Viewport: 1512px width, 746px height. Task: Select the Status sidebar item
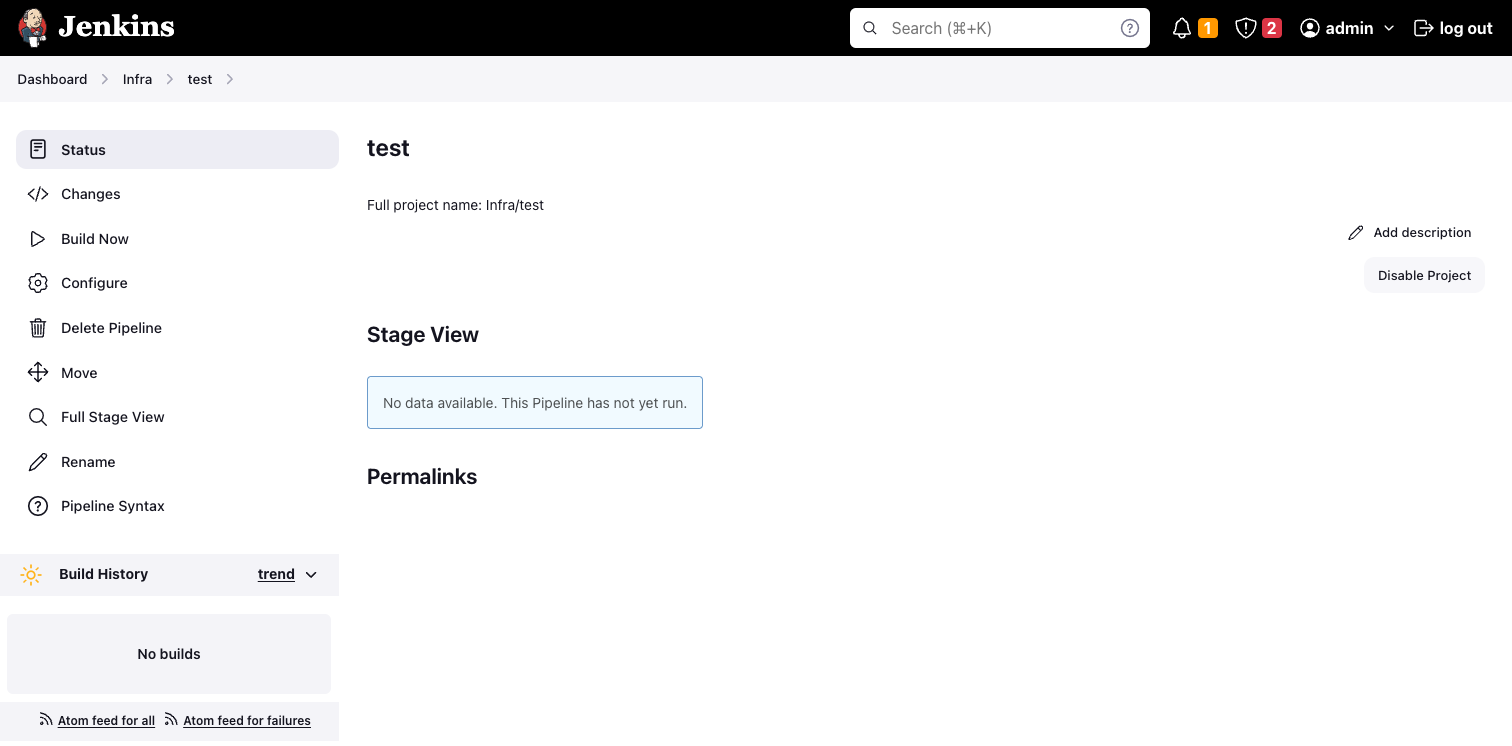83,150
